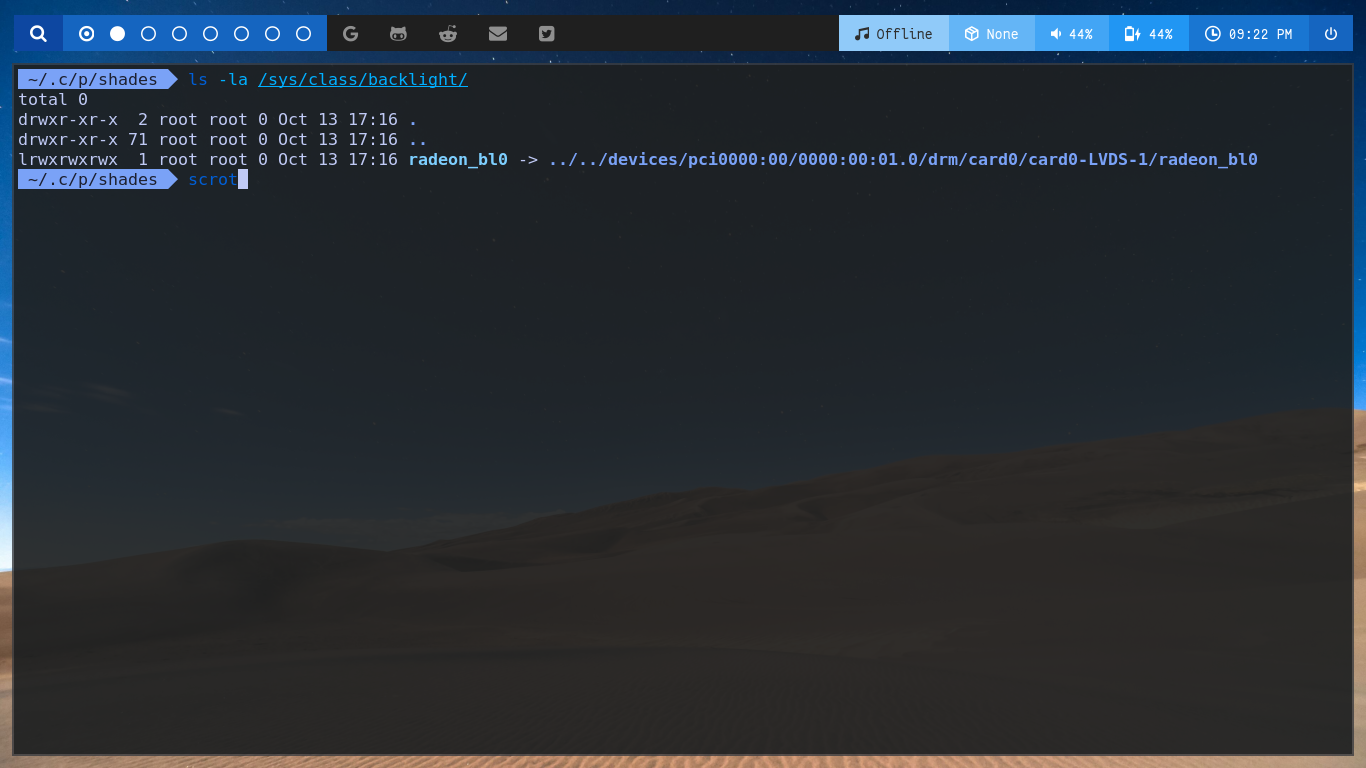The width and height of the screenshot is (1366, 768).
Task: Switch to the filled active workspace circle
Action: (116, 33)
